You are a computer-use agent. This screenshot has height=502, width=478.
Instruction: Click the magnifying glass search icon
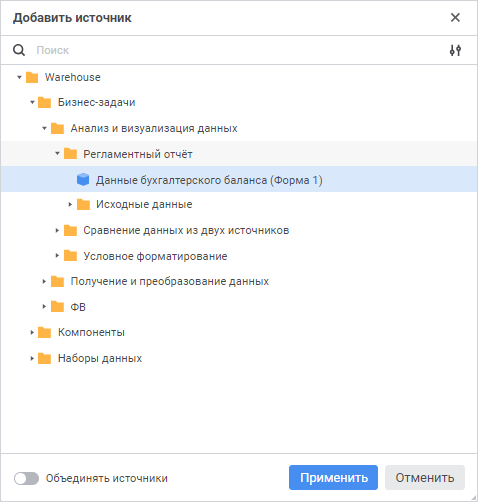click(19, 50)
